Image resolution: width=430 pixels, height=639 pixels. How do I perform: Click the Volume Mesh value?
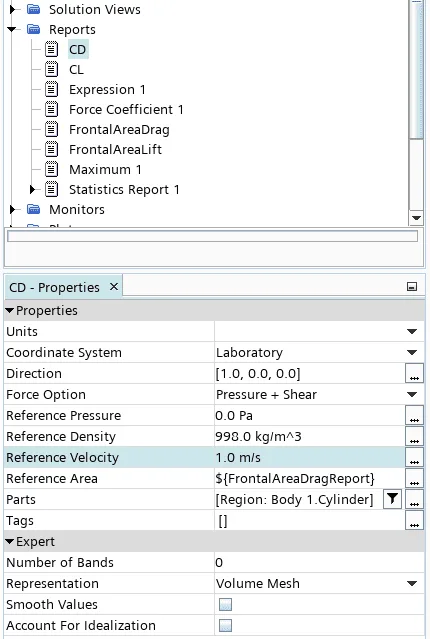coord(258,584)
